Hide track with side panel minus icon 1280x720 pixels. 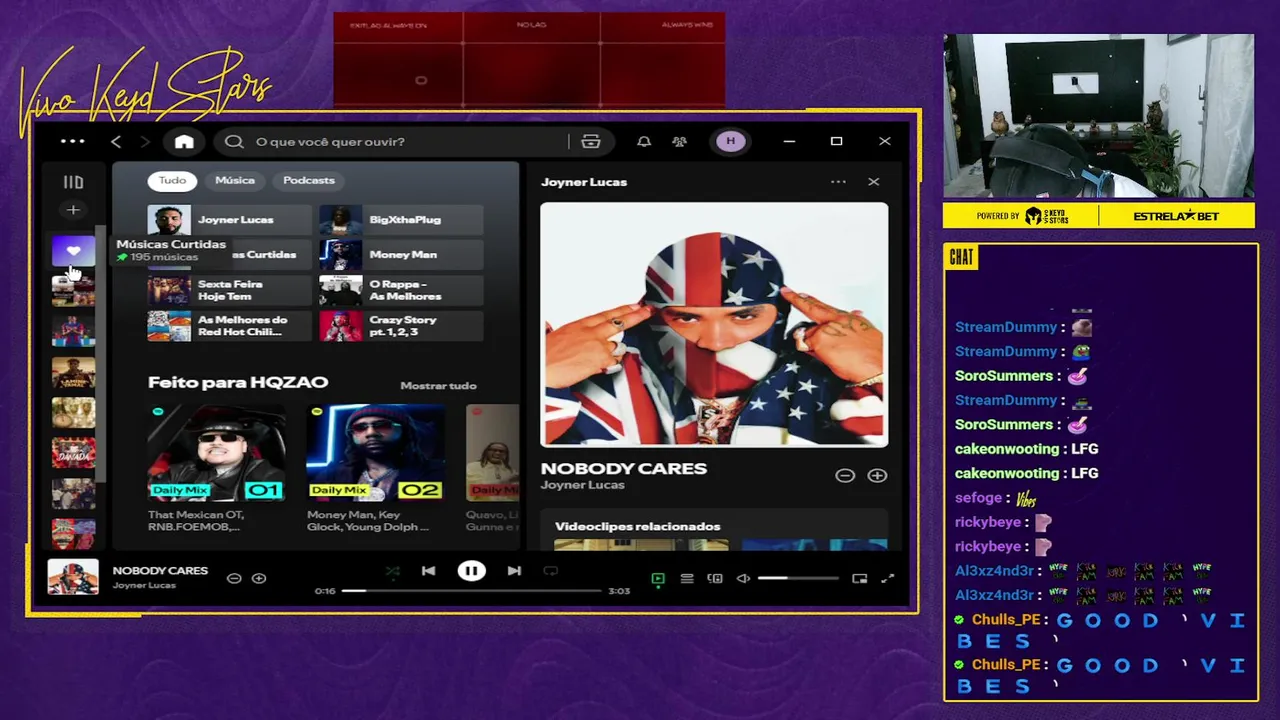[845, 476]
